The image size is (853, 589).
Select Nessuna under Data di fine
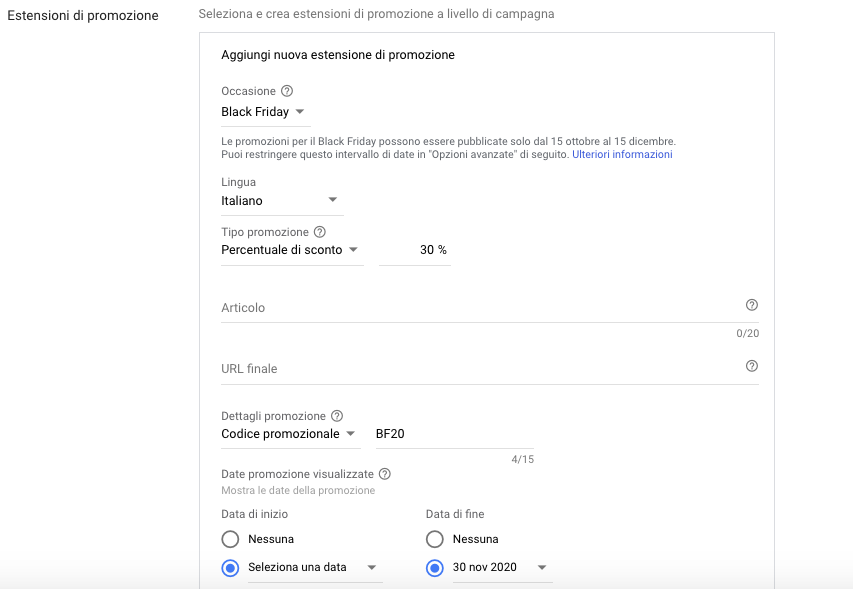pos(435,539)
